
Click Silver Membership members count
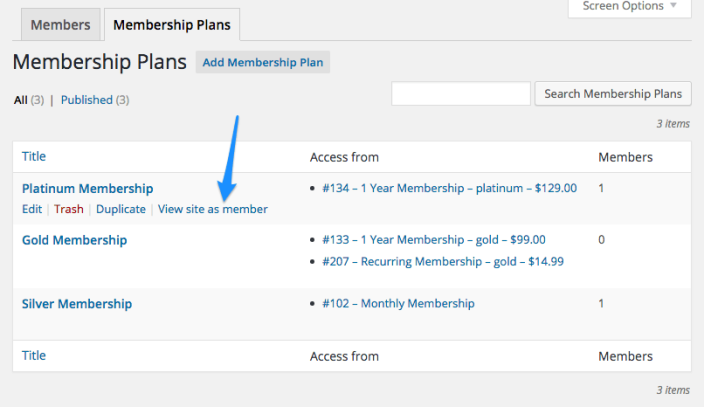[601, 303]
